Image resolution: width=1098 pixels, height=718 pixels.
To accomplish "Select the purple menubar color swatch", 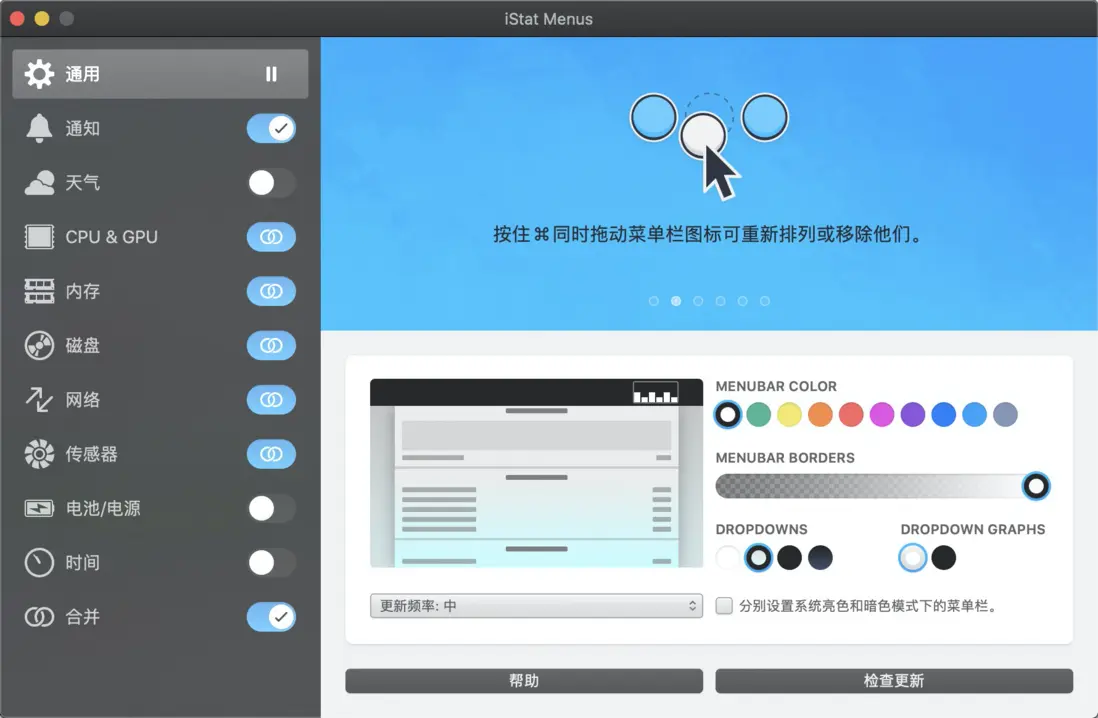I will [x=912, y=415].
